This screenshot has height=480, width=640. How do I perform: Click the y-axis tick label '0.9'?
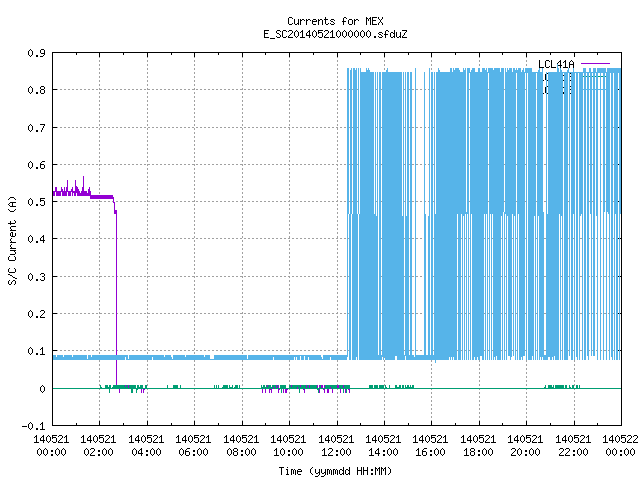coord(37,53)
